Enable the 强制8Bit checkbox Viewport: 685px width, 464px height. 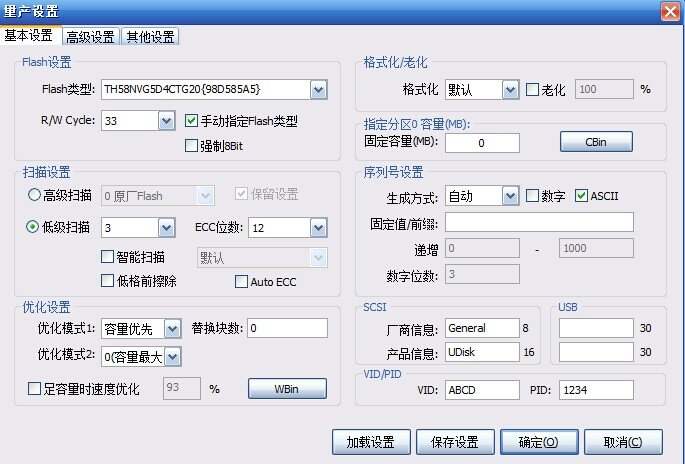click(193, 146)
